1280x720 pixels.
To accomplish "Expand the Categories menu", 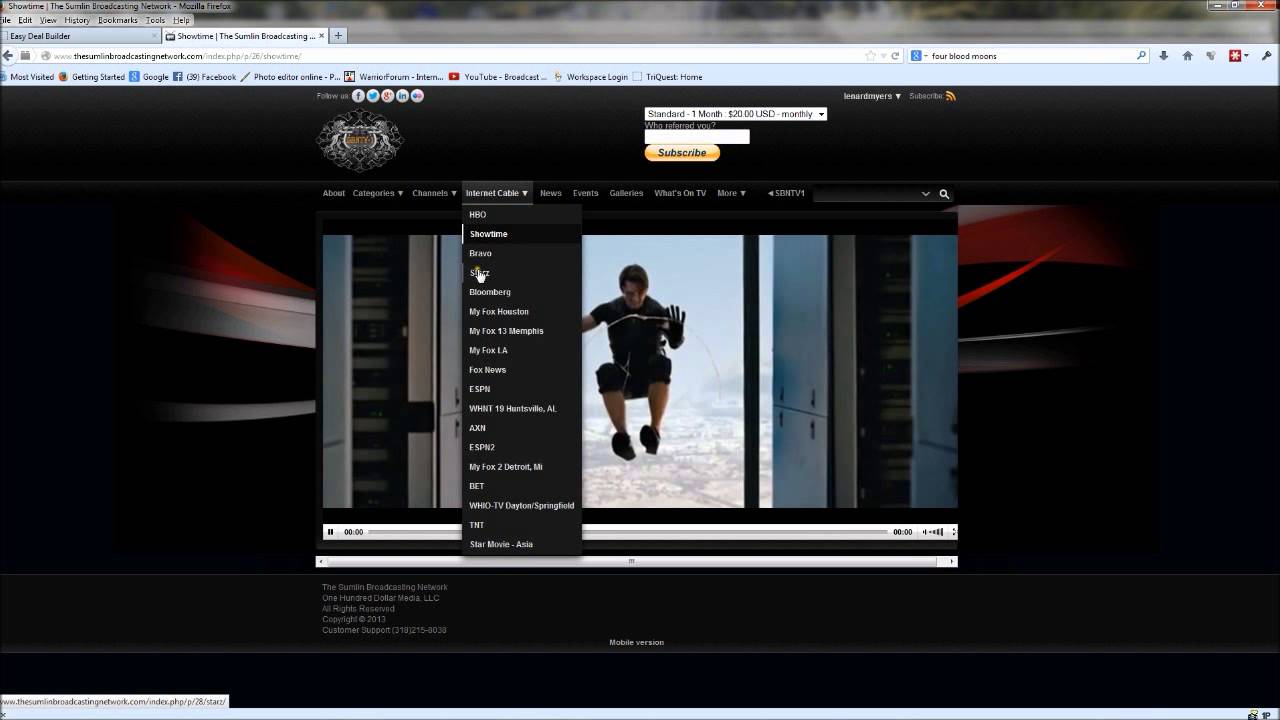I will (378, 193).
